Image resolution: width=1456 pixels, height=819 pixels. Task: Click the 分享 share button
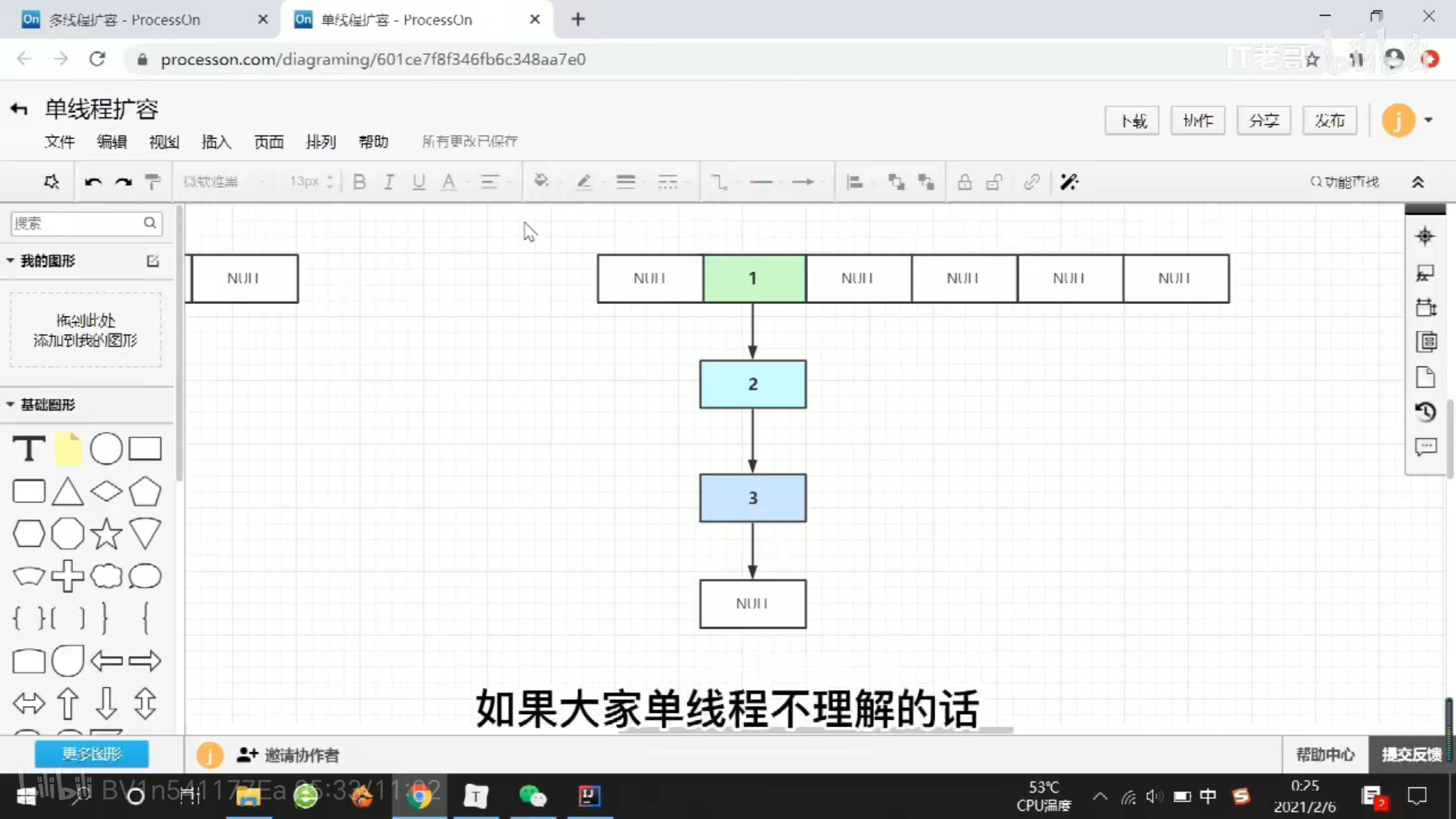click(1263, 120)
